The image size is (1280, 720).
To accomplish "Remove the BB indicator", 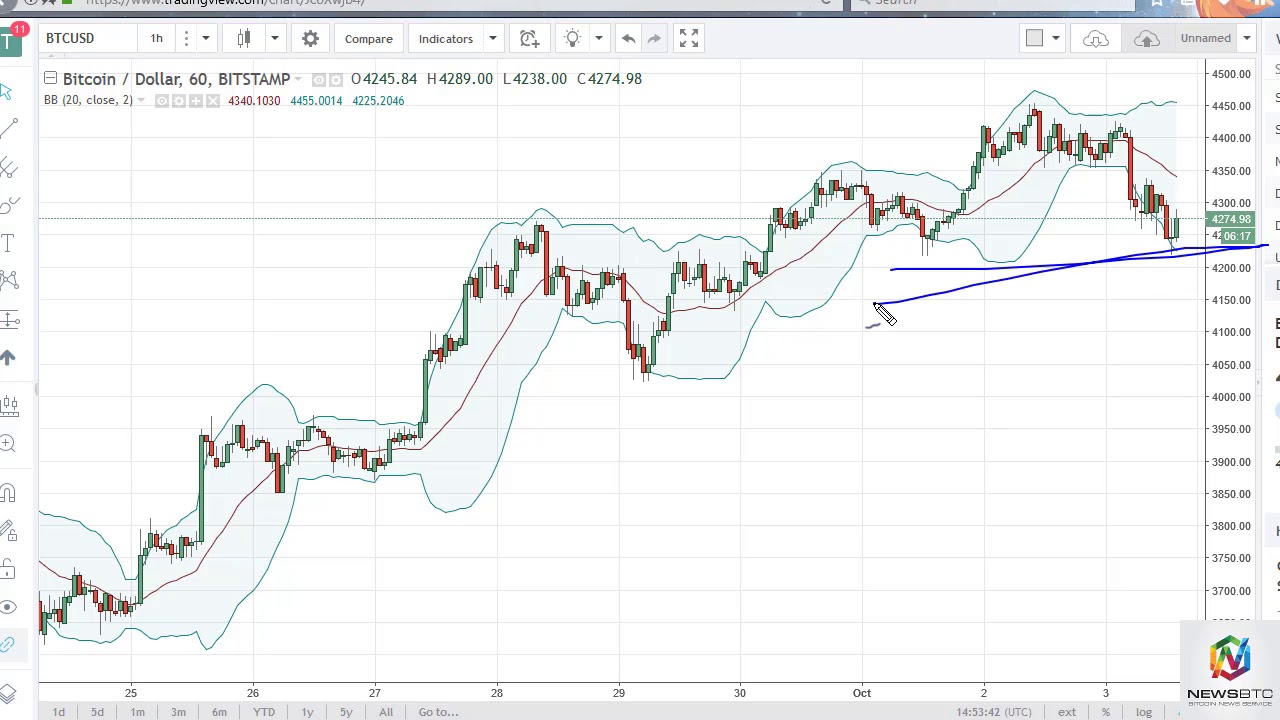I will (212, 101).
